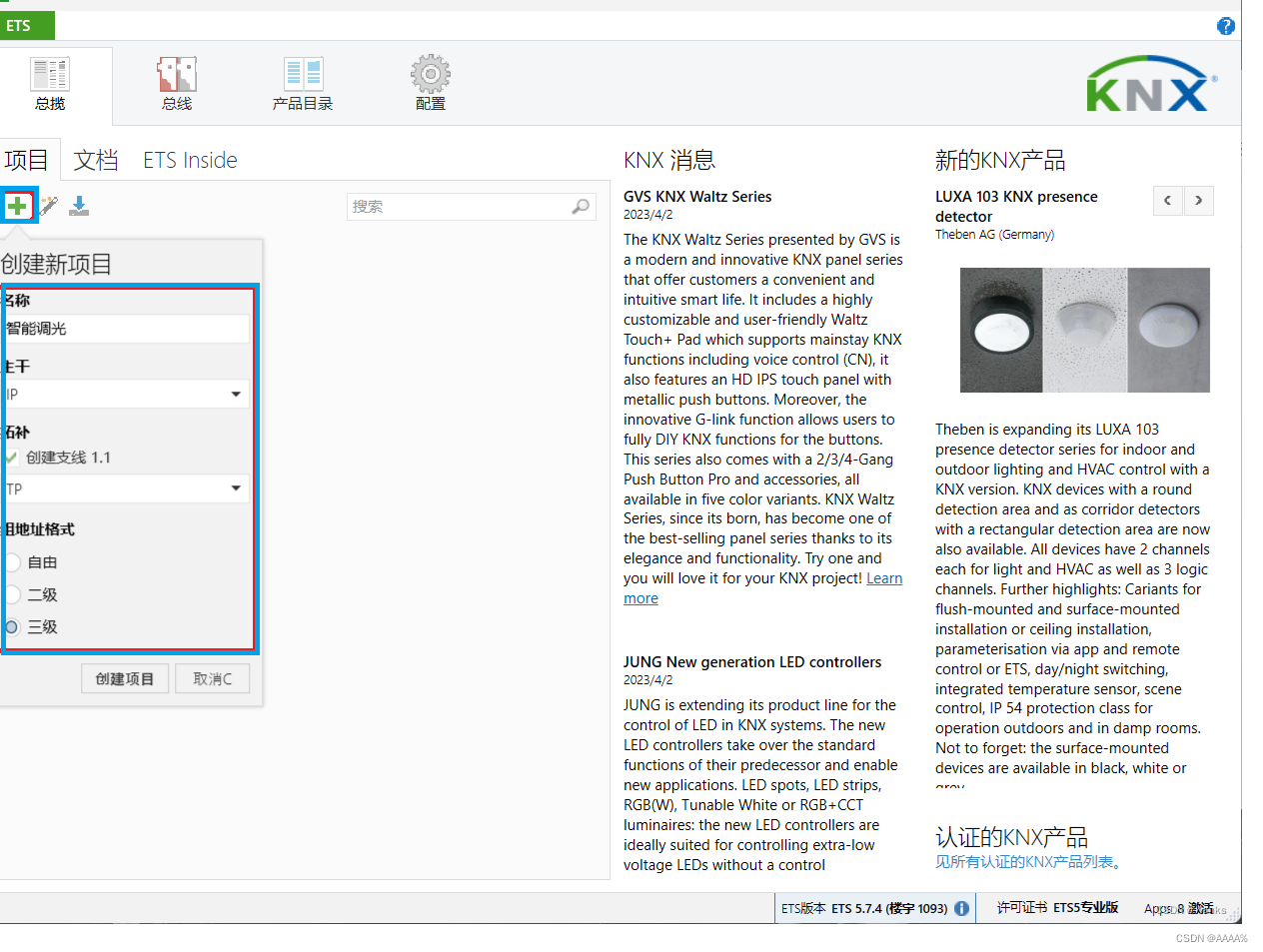Click the quick project wizard wand icon

coord(48,206)
